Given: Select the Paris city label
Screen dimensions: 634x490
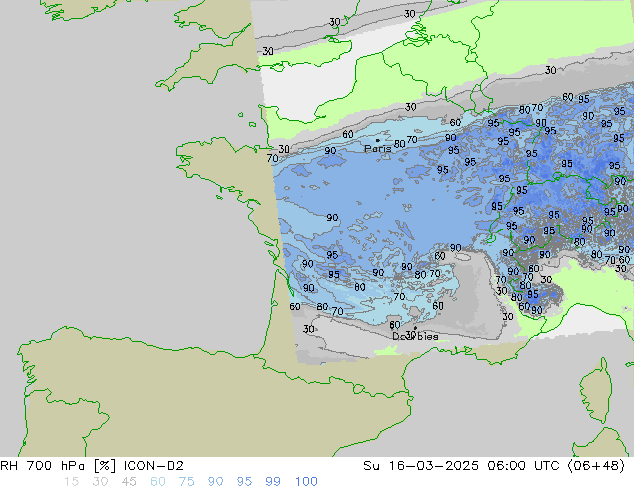Looking at the screenshot, I should pos(377,149).
